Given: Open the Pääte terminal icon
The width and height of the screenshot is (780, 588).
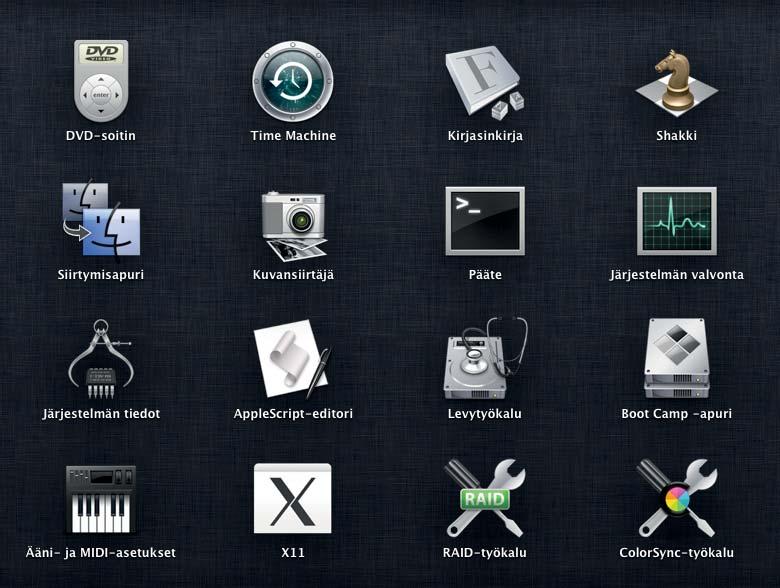Looking at the screenshot, I should tap(485, 221).
